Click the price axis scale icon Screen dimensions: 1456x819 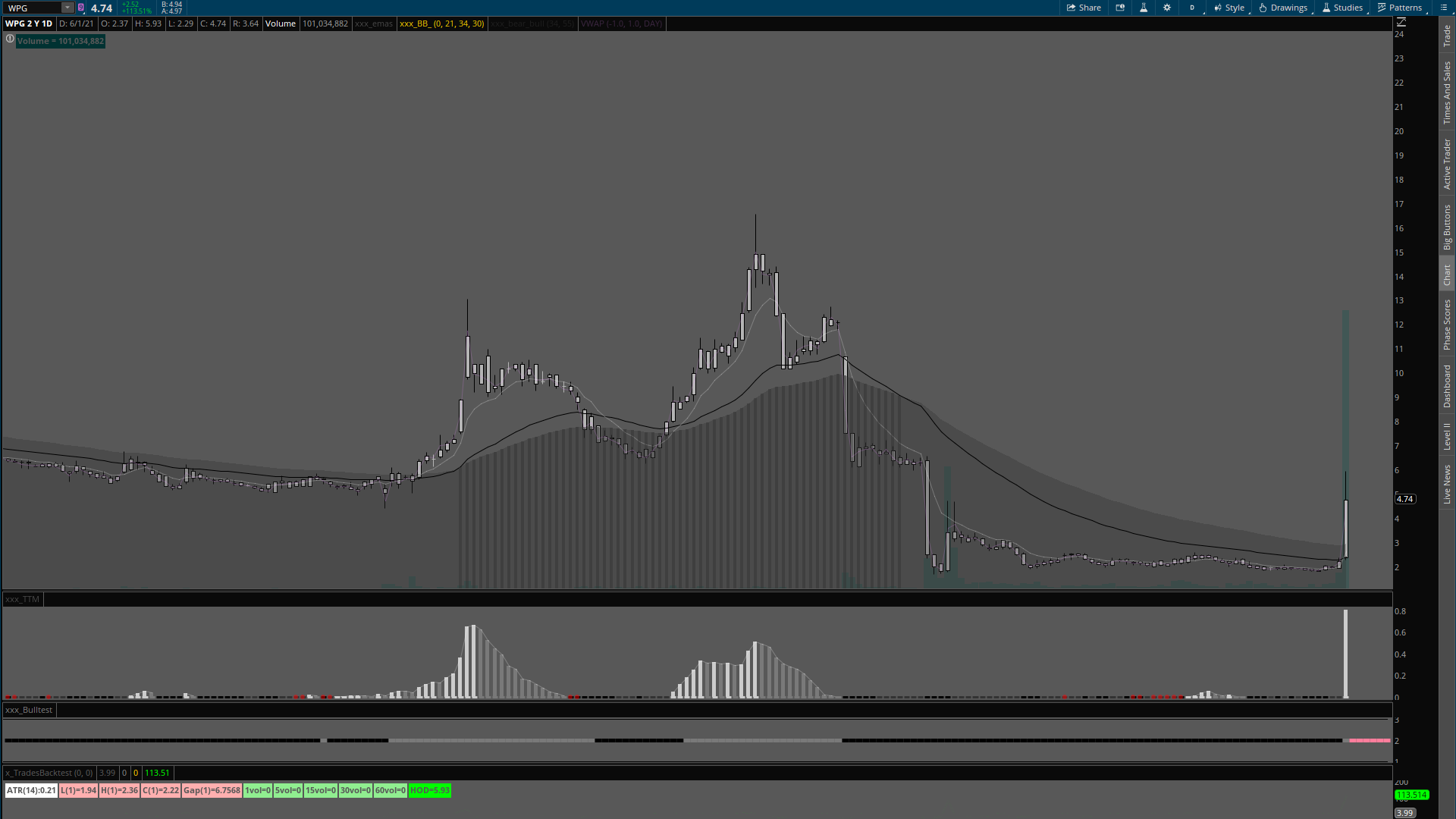coord(1401,23)
